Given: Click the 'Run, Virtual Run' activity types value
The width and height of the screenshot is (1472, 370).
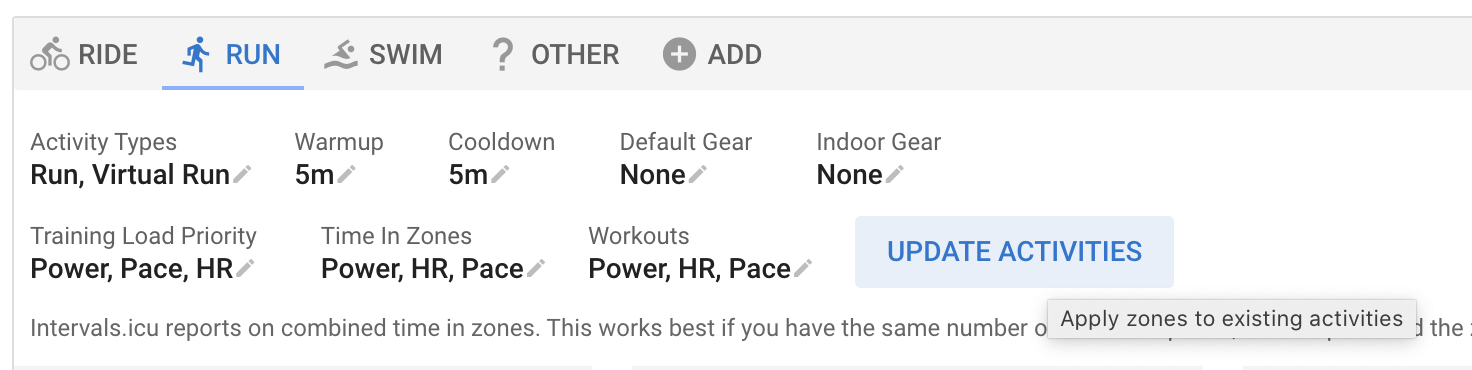Looking at the screenshot, I should click(x=130, y=175).
